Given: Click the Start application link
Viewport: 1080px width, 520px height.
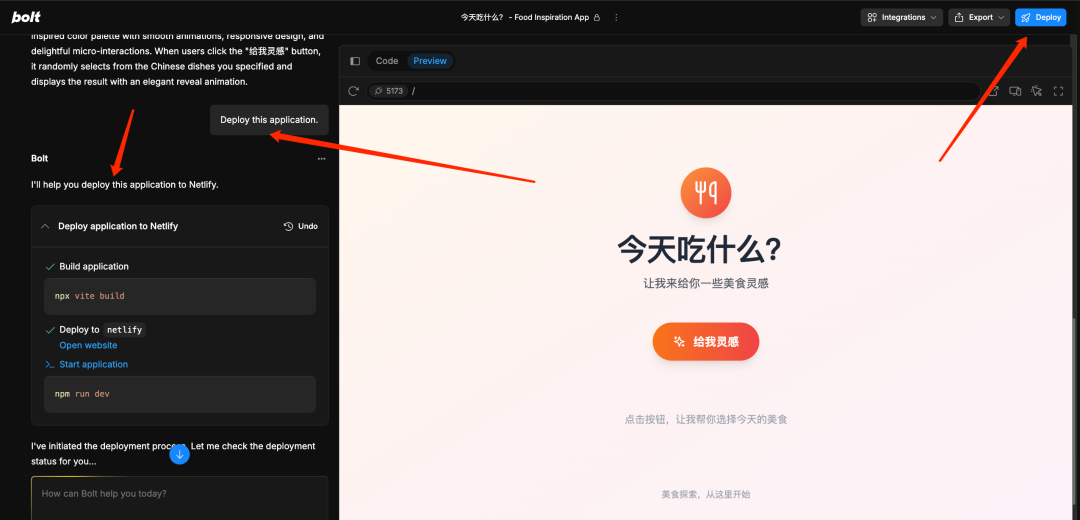Looking at the screenshot, I should 94,364.
